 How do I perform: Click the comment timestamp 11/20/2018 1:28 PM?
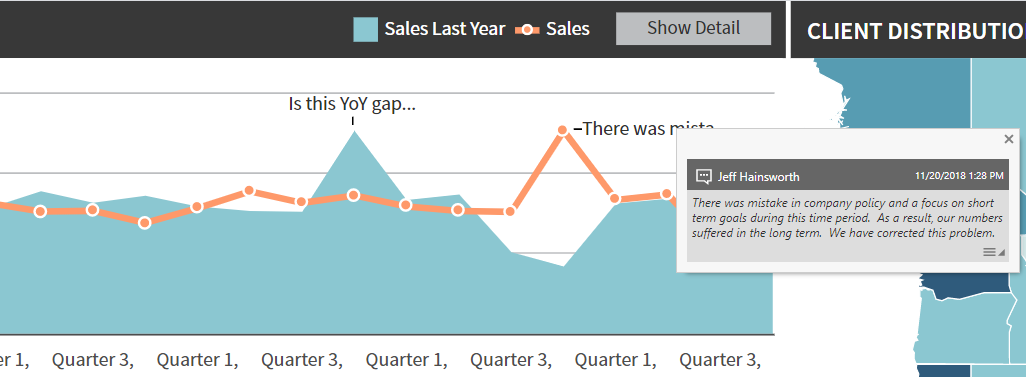click(x=959, y=176)
